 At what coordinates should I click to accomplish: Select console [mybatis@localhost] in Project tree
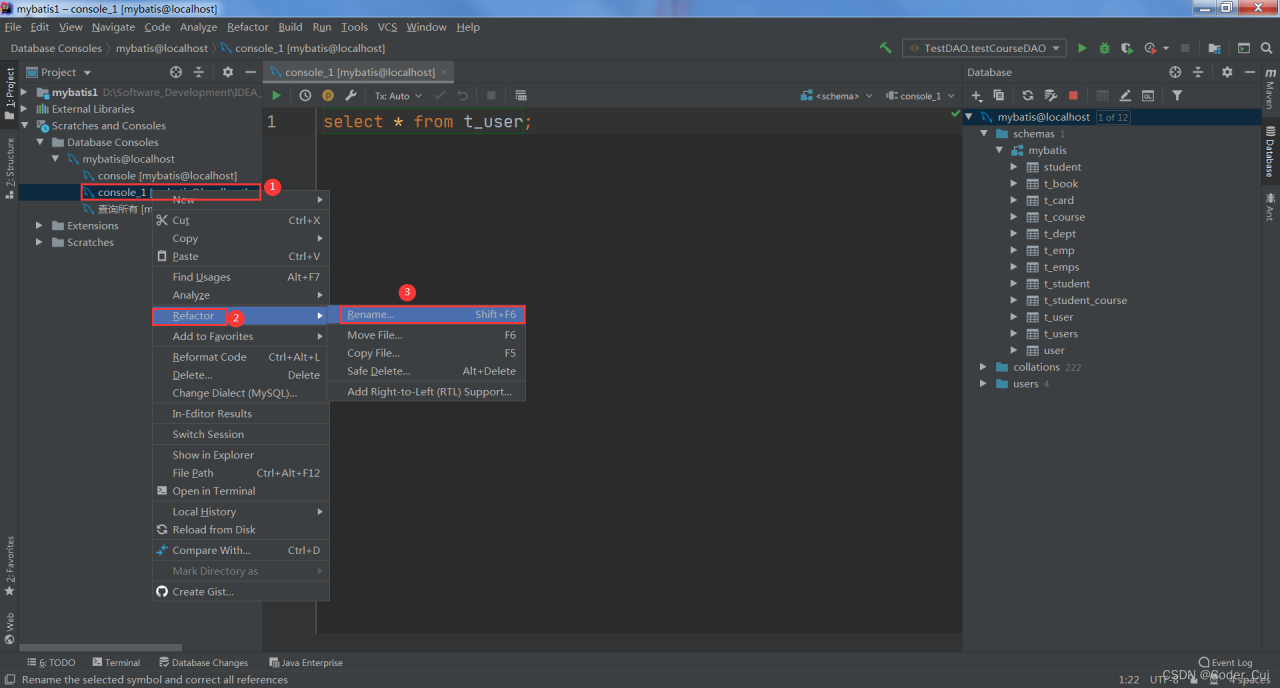tap(167, 175)
